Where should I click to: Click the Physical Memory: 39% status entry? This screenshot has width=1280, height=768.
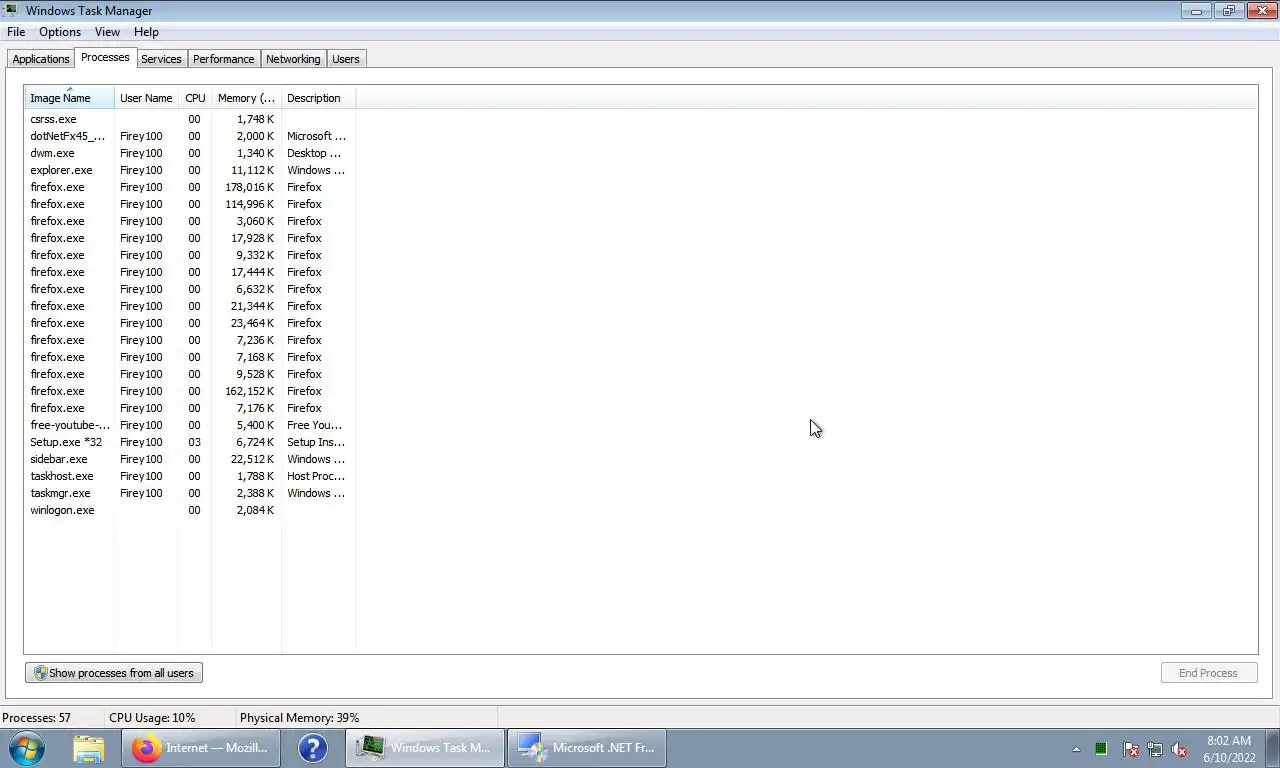(299, 718)
